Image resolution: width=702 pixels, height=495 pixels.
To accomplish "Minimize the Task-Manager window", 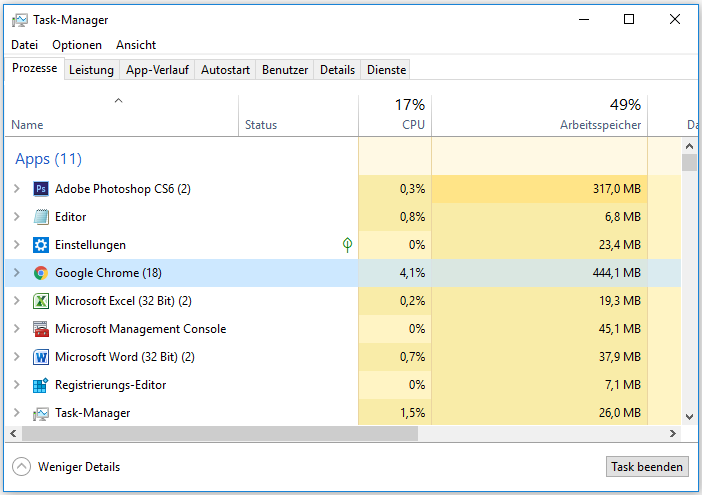I will click(x=584, y=19).
